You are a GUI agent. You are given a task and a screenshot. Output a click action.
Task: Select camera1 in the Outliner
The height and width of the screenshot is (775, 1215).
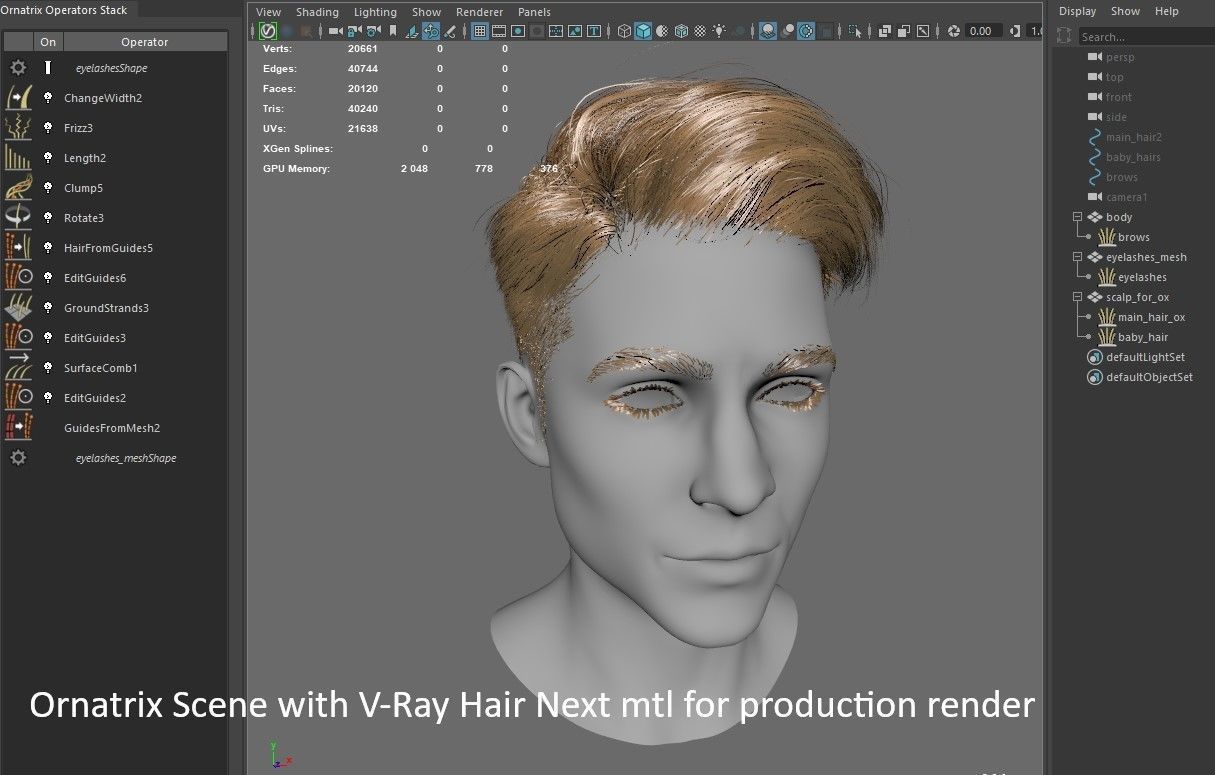tap(1126, 197)
